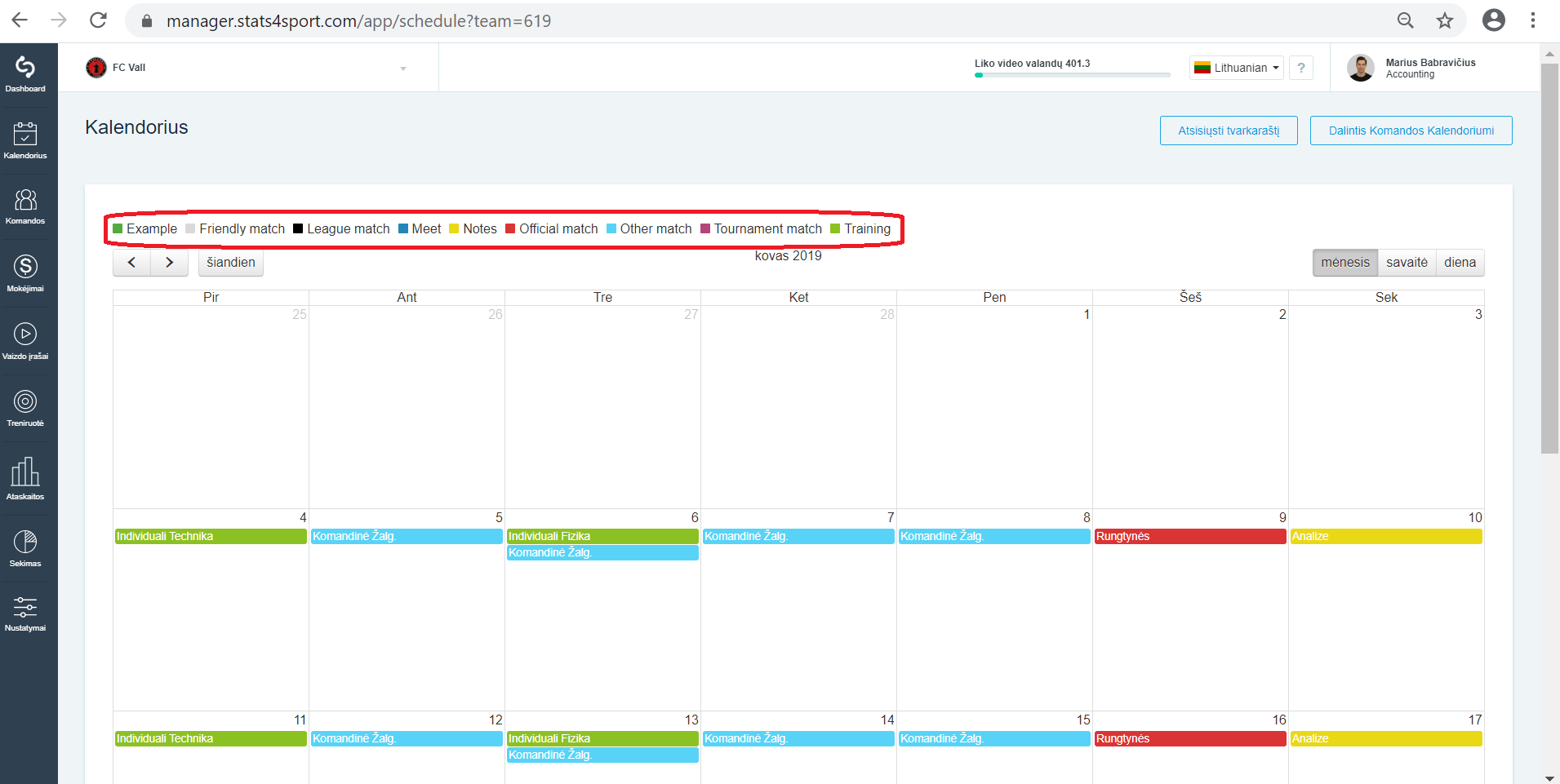Open the Dashboard sidebar icon
Screen dimensions: 1560x784
[25, 73]
